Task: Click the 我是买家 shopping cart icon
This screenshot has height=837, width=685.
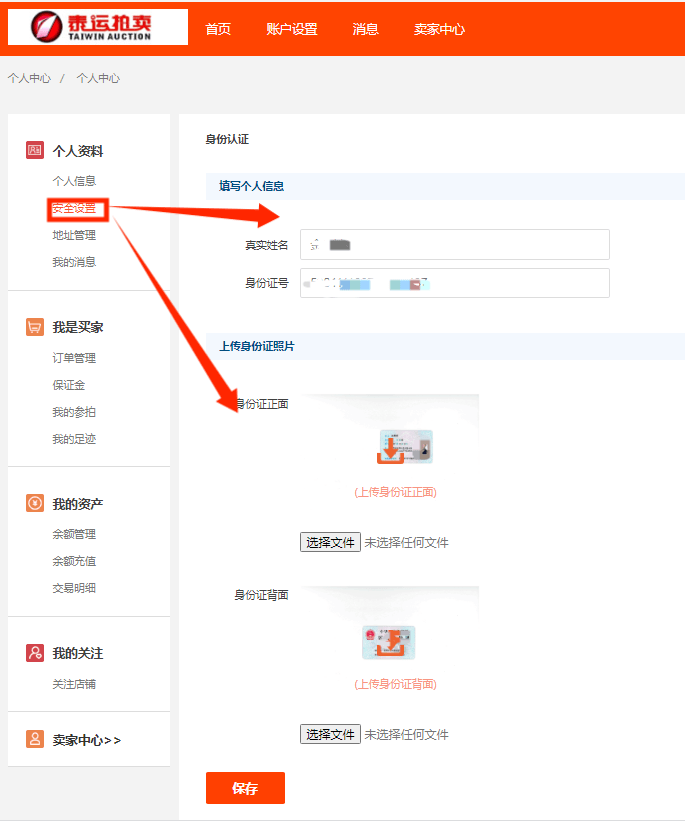Action: 35,327
